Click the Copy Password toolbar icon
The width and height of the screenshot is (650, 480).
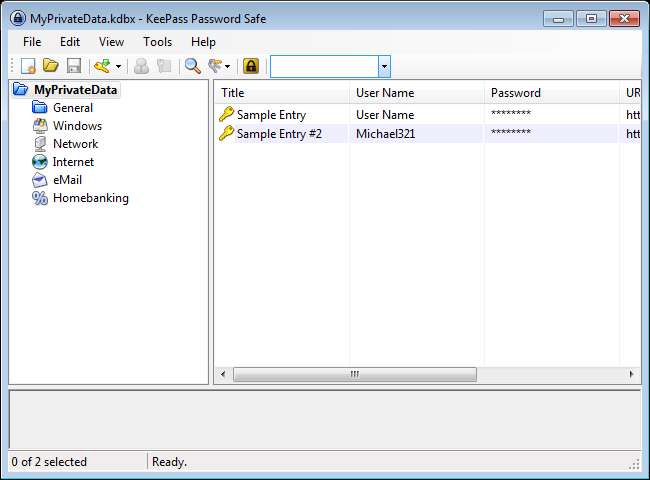(164, 66)
